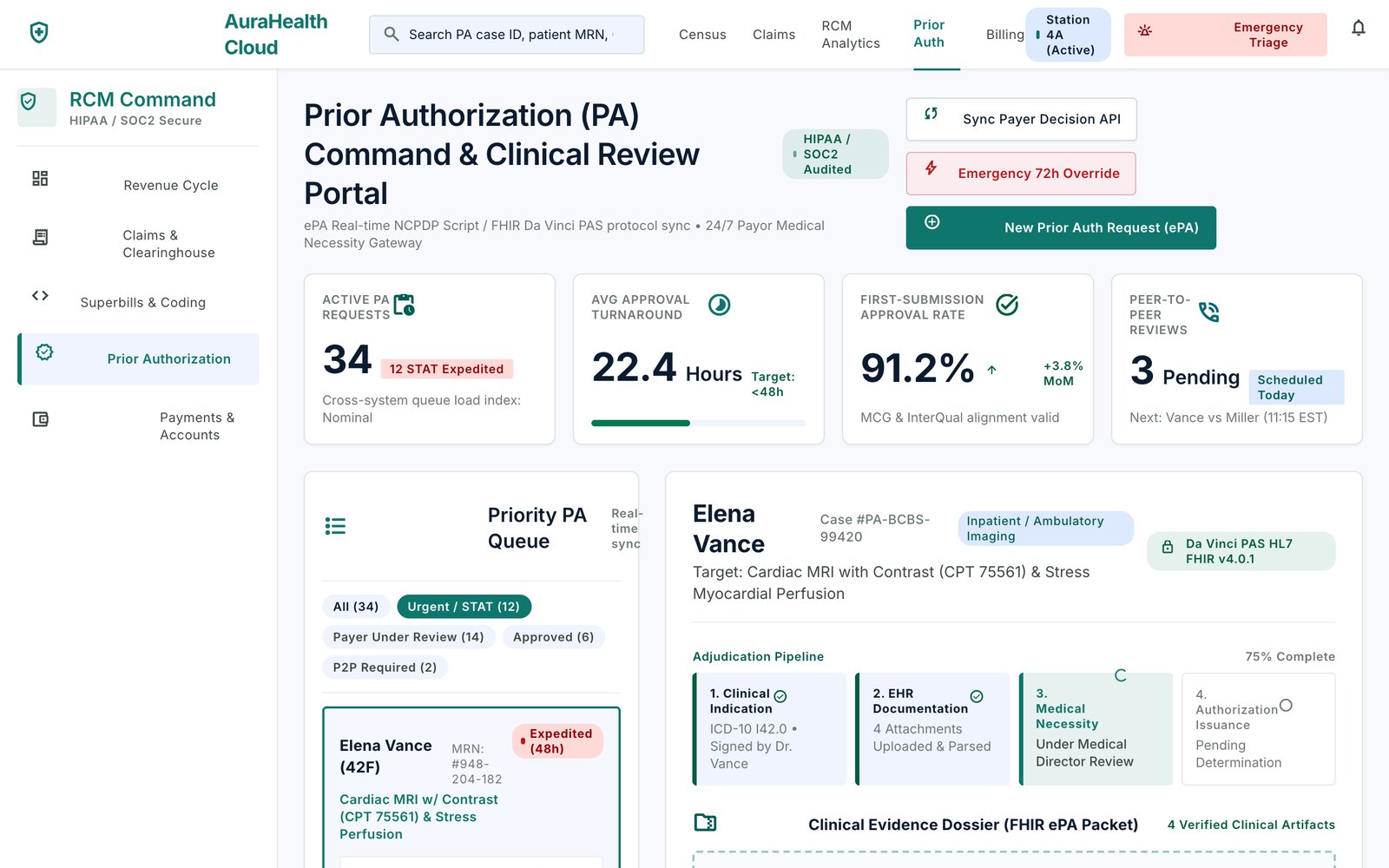Click the Revenue Cycle dashboard icon
Image resolution: width=1389 pixels, height=868 pixels.
pos(40,178)
